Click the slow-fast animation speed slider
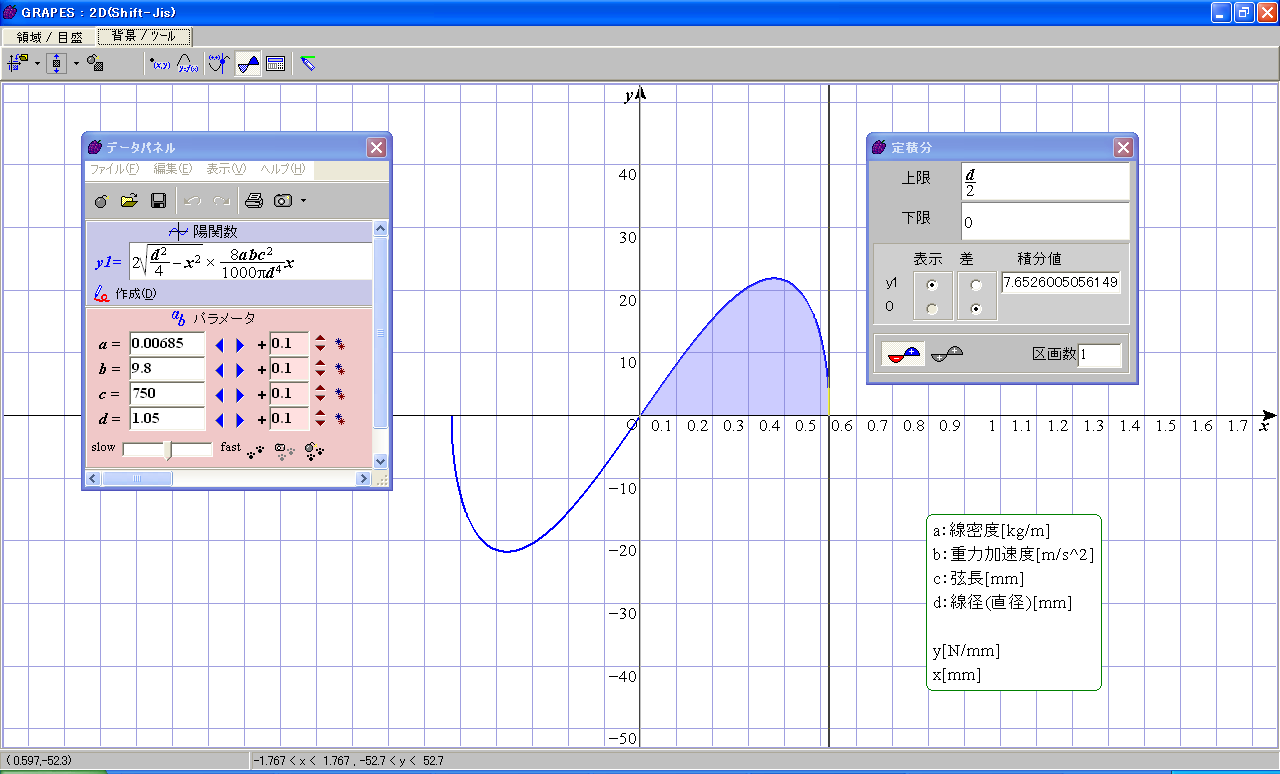Screen dimensions: 1280x774 tap(167, 450)
